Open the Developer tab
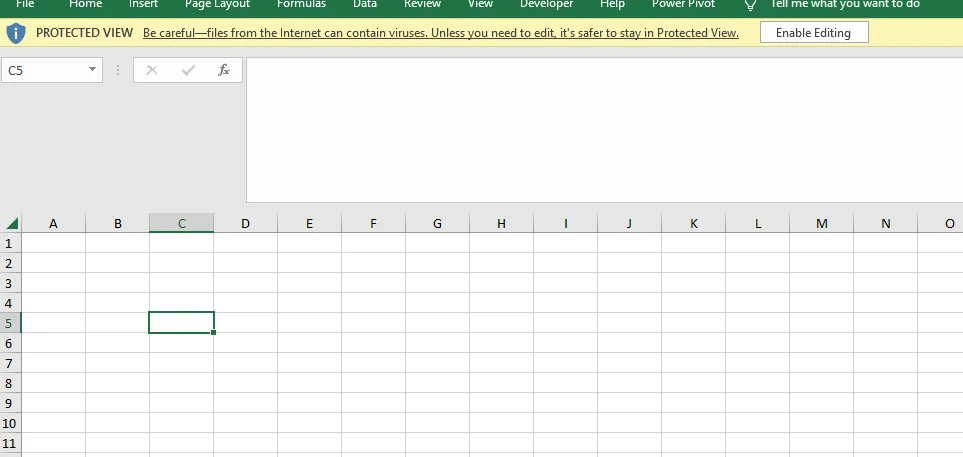The image size is (963, 457). pyautogui.click(x=547, y=4)
